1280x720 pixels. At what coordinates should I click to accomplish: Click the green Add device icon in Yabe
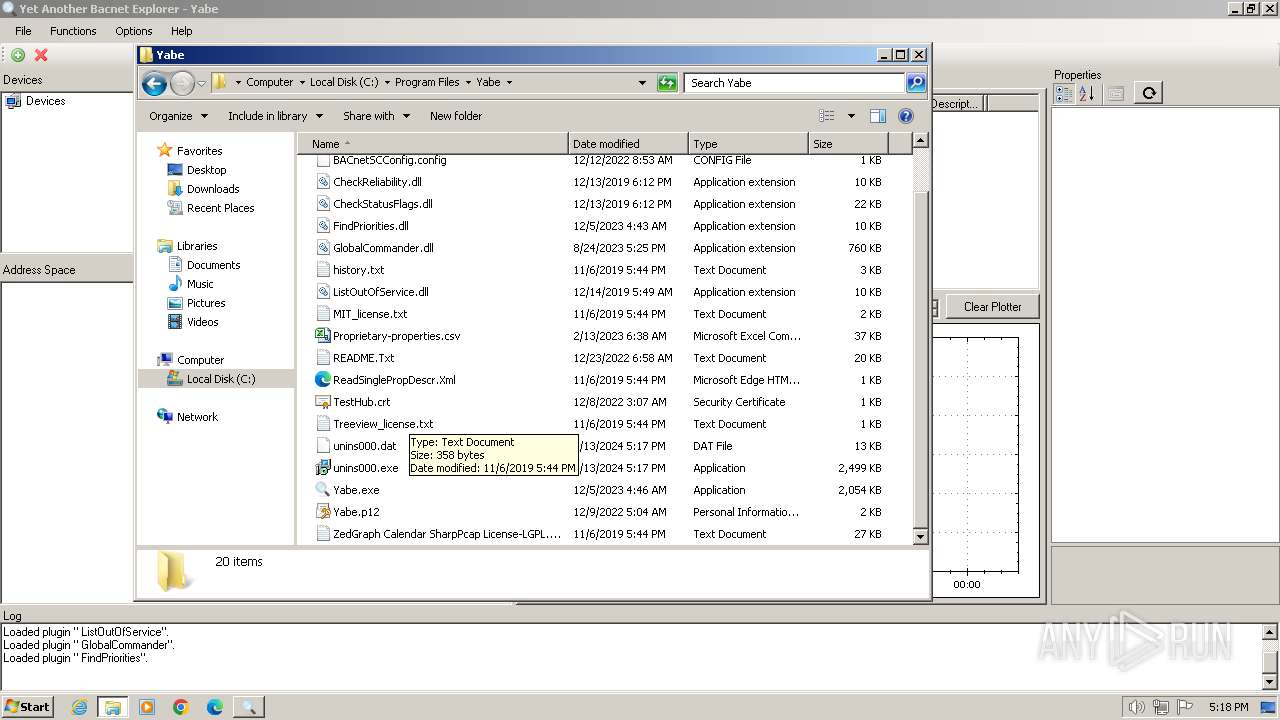click(x=18, y=55)
